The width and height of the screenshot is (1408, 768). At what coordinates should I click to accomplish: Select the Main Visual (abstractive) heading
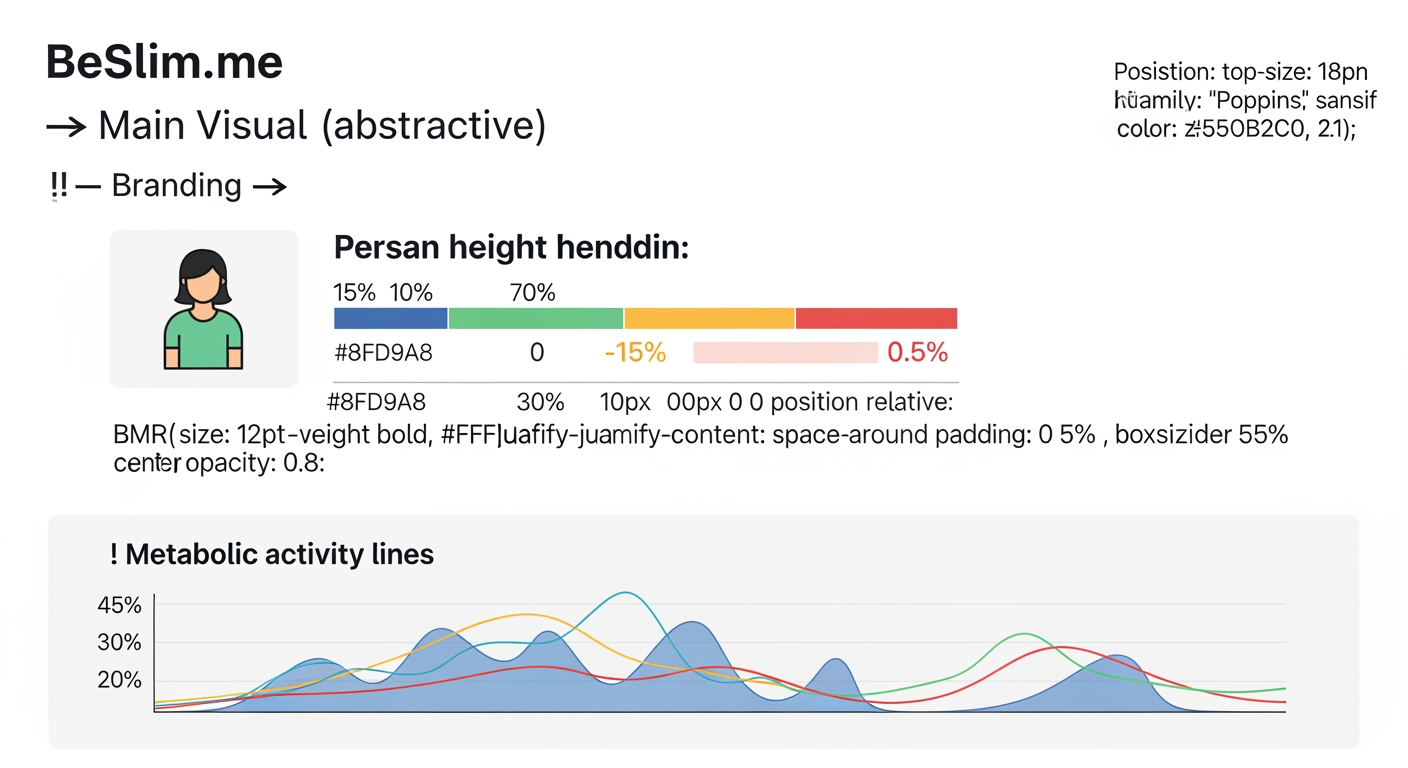[x=322, y=127]
